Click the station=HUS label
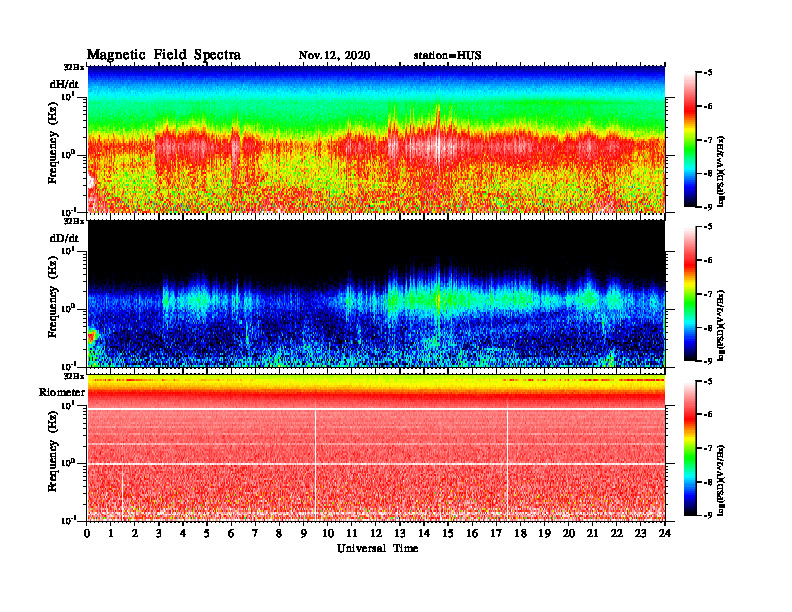Viewport: 792px width, 612px height. (447, 56)
